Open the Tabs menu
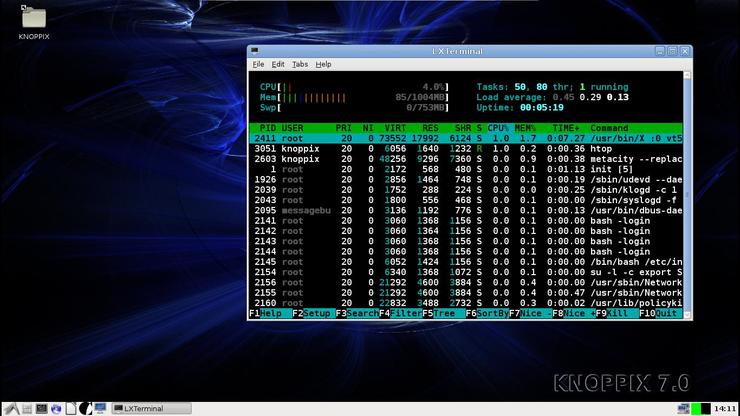This screenshot has height=416, width=740. pyautogui.click(x=300, y=64)
